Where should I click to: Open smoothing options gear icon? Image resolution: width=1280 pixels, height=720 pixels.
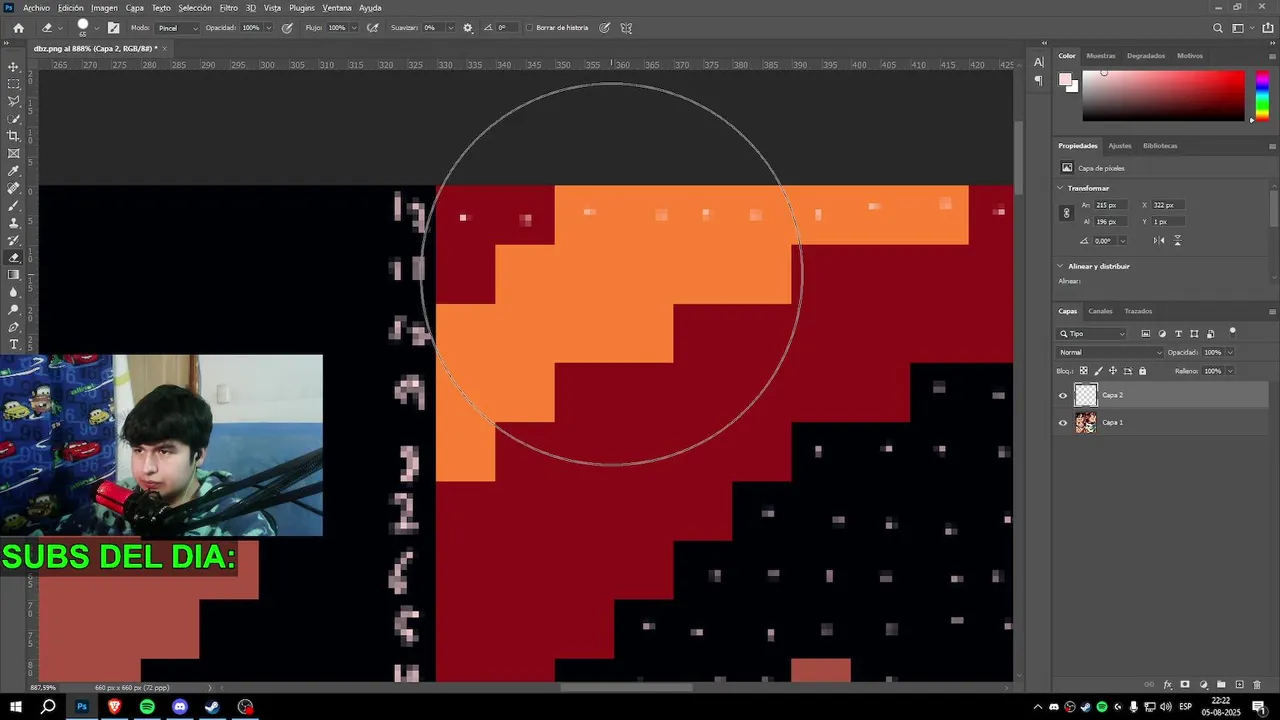coord(468,28)
